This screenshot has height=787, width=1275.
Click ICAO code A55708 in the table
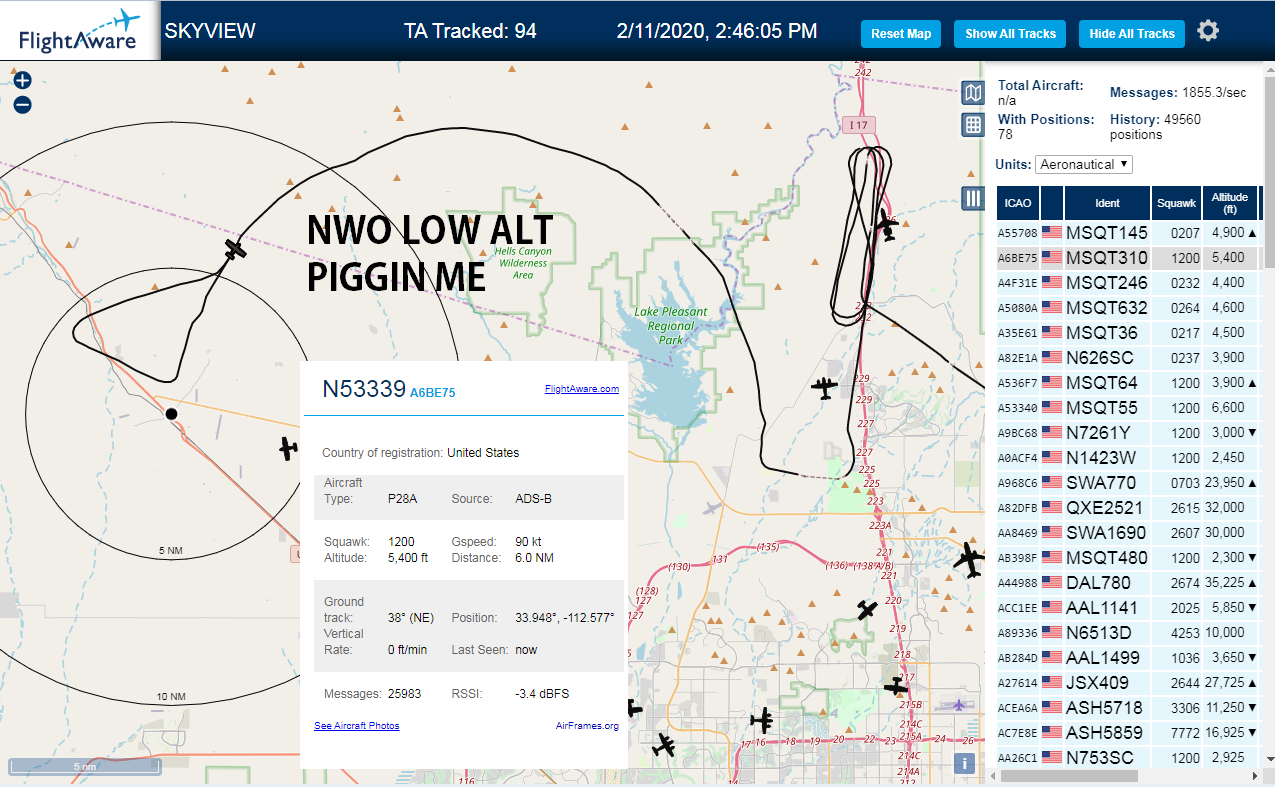tap(1018, 233)
